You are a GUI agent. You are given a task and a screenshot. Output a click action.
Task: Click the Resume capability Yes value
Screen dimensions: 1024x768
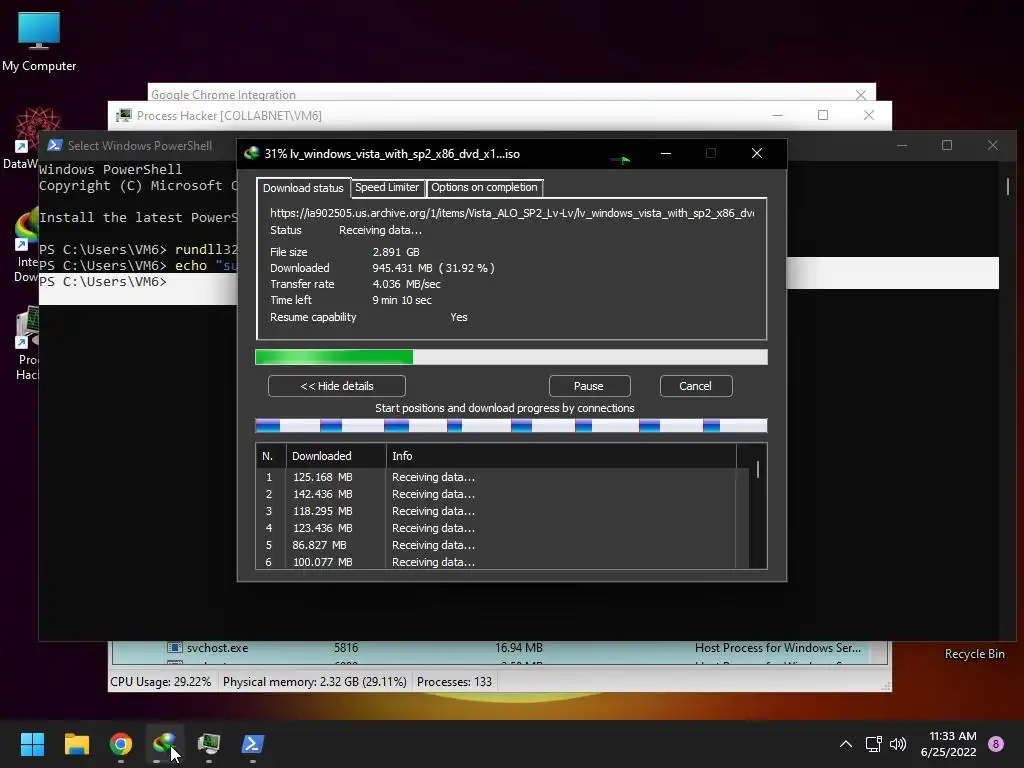pyautogui.click(x=458, y=317)
